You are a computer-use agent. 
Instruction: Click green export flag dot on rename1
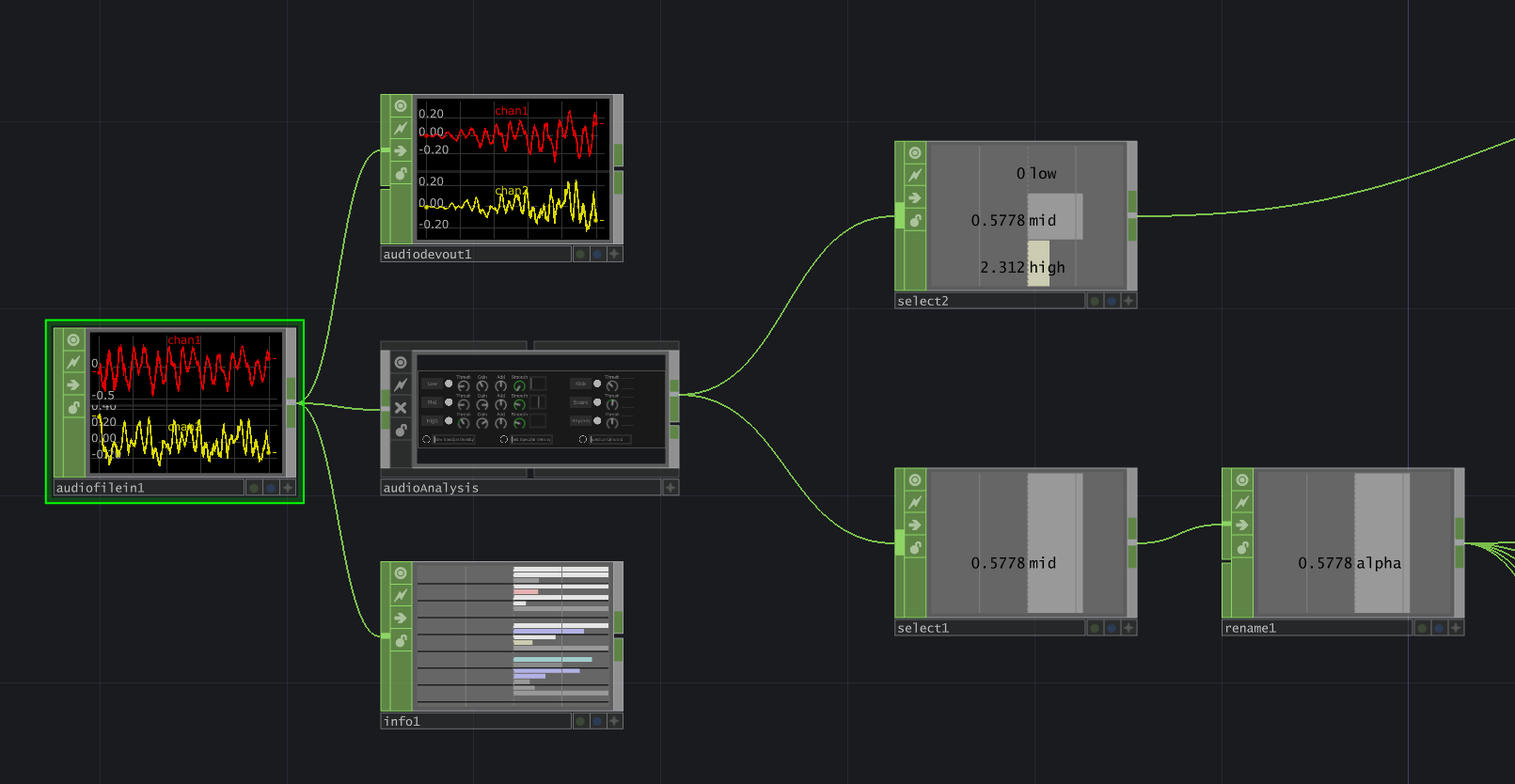coord(1422,628)
